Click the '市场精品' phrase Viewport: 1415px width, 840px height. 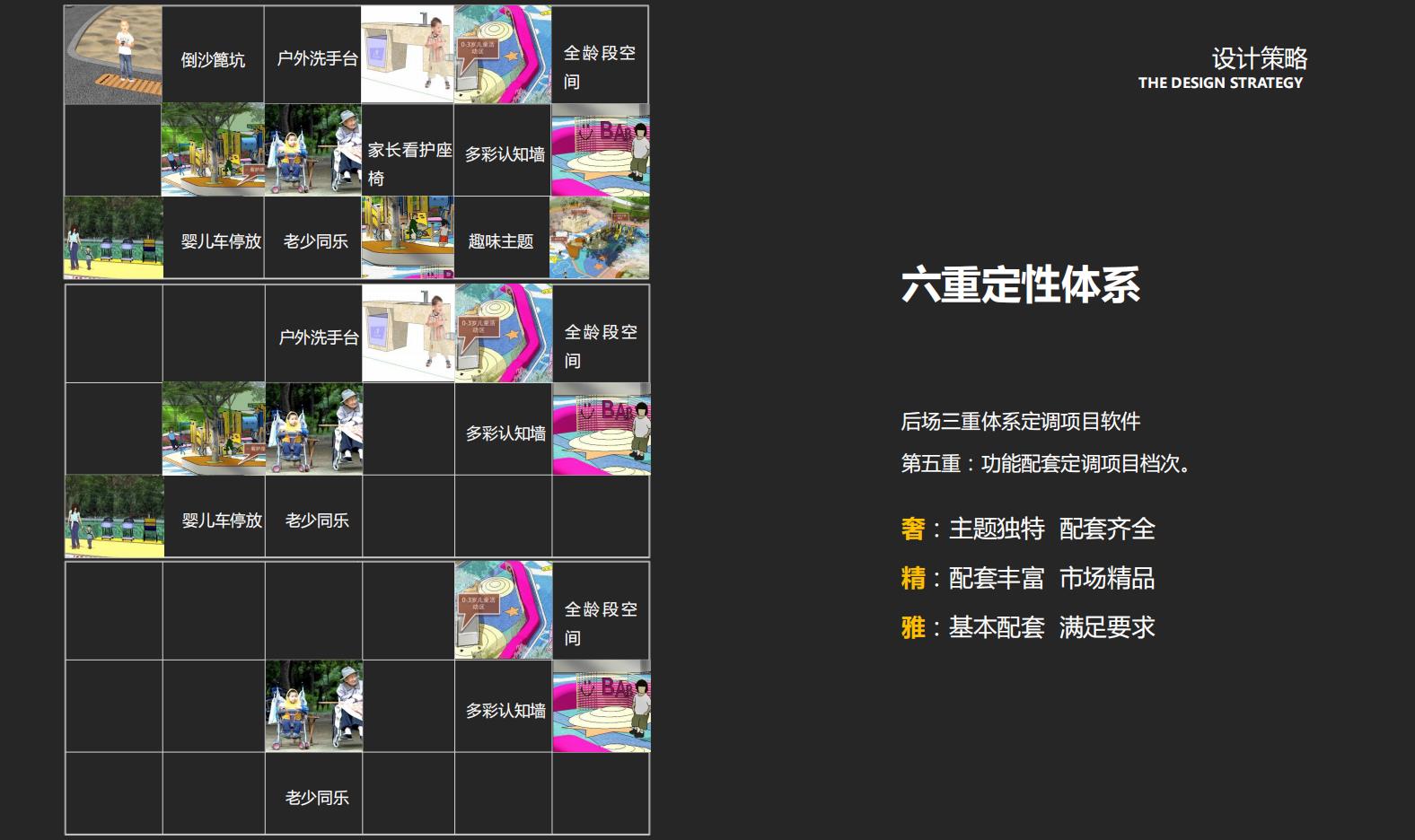tap(1107, 578)
